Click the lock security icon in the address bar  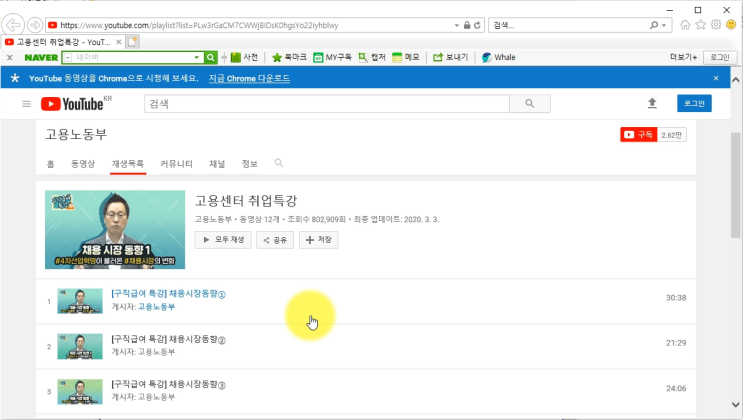click(x=467, y=25)
